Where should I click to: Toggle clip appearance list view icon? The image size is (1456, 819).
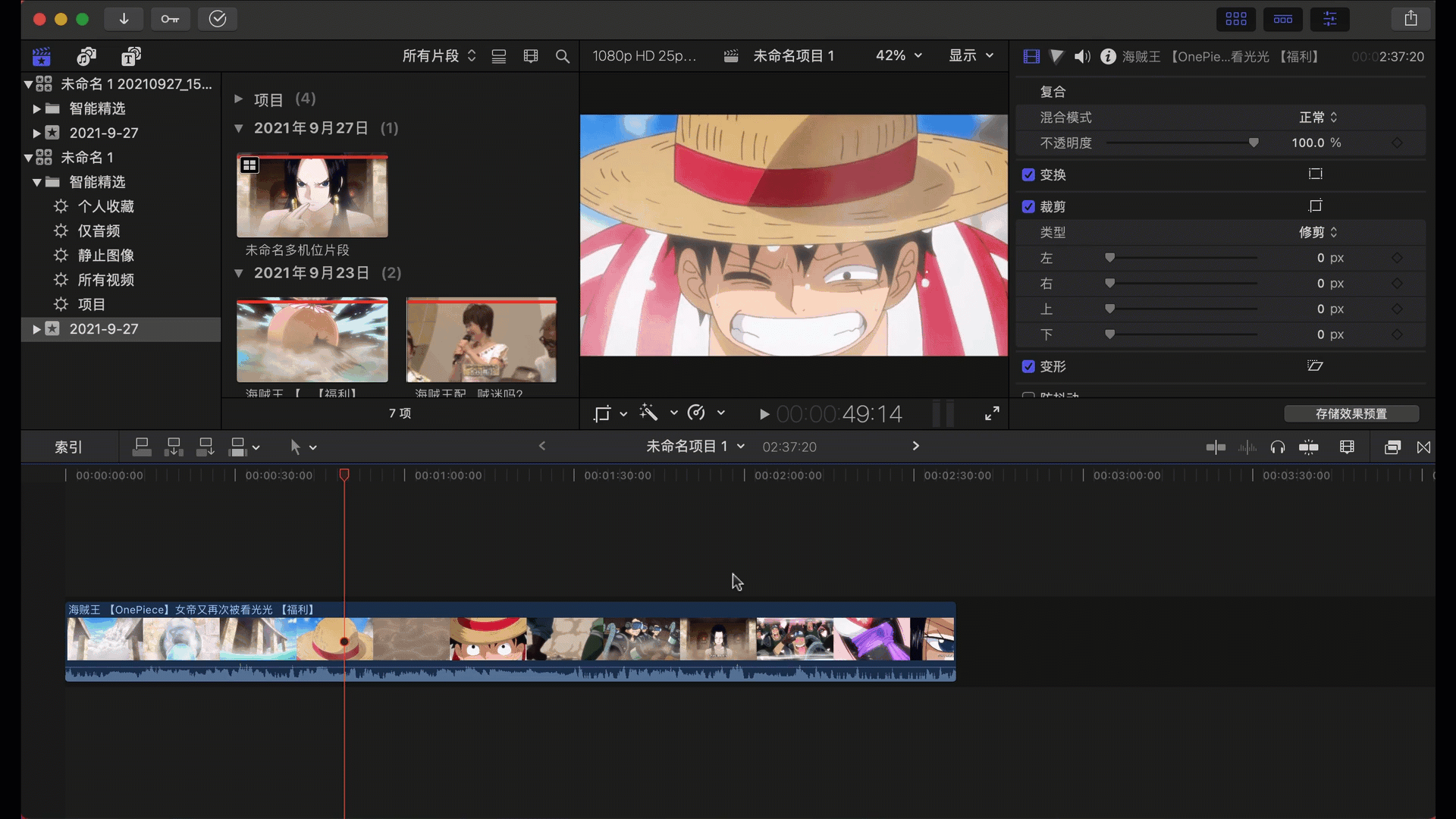click(499, 56)
